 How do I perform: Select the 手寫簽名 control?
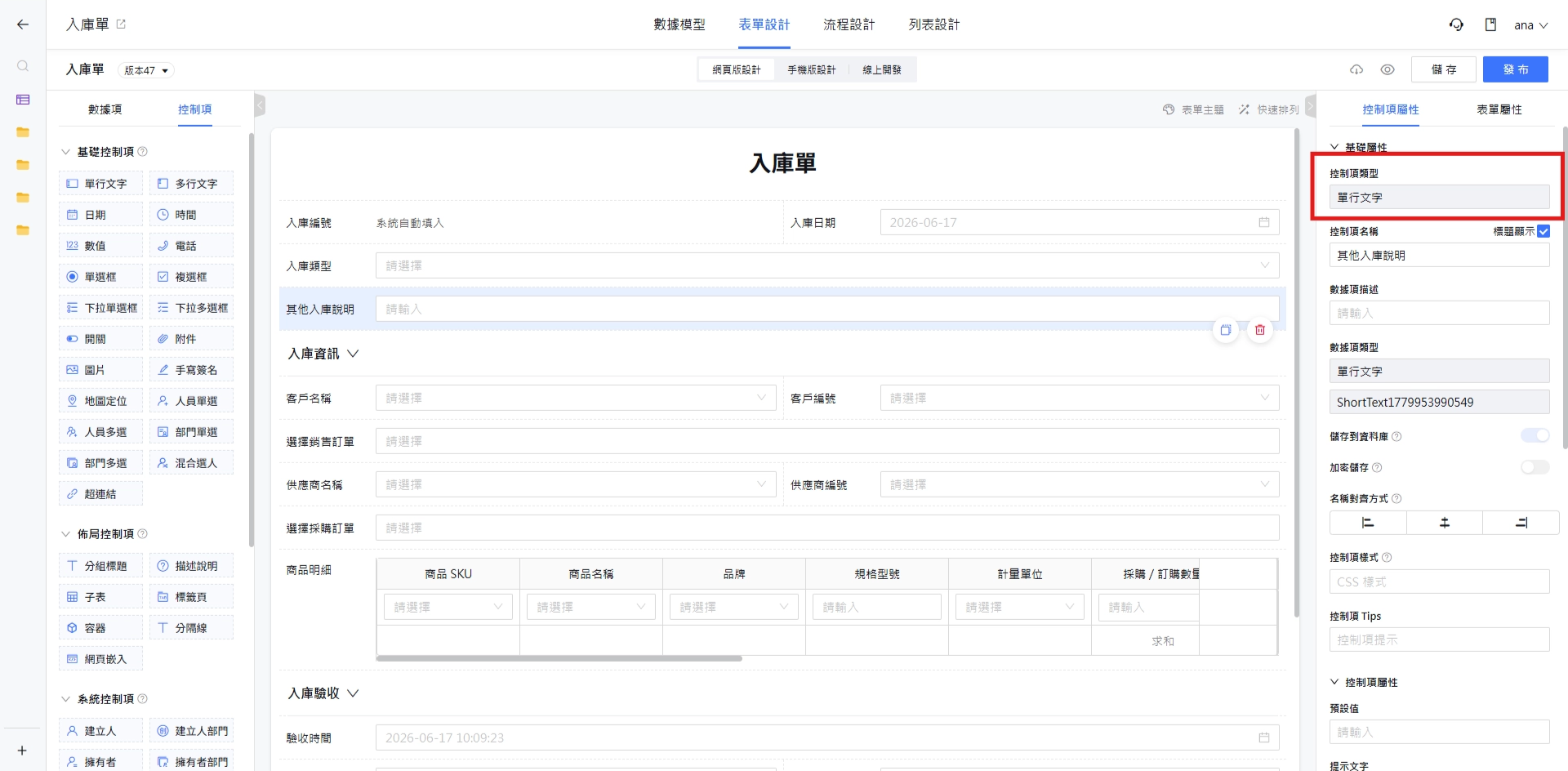(192, 370)
